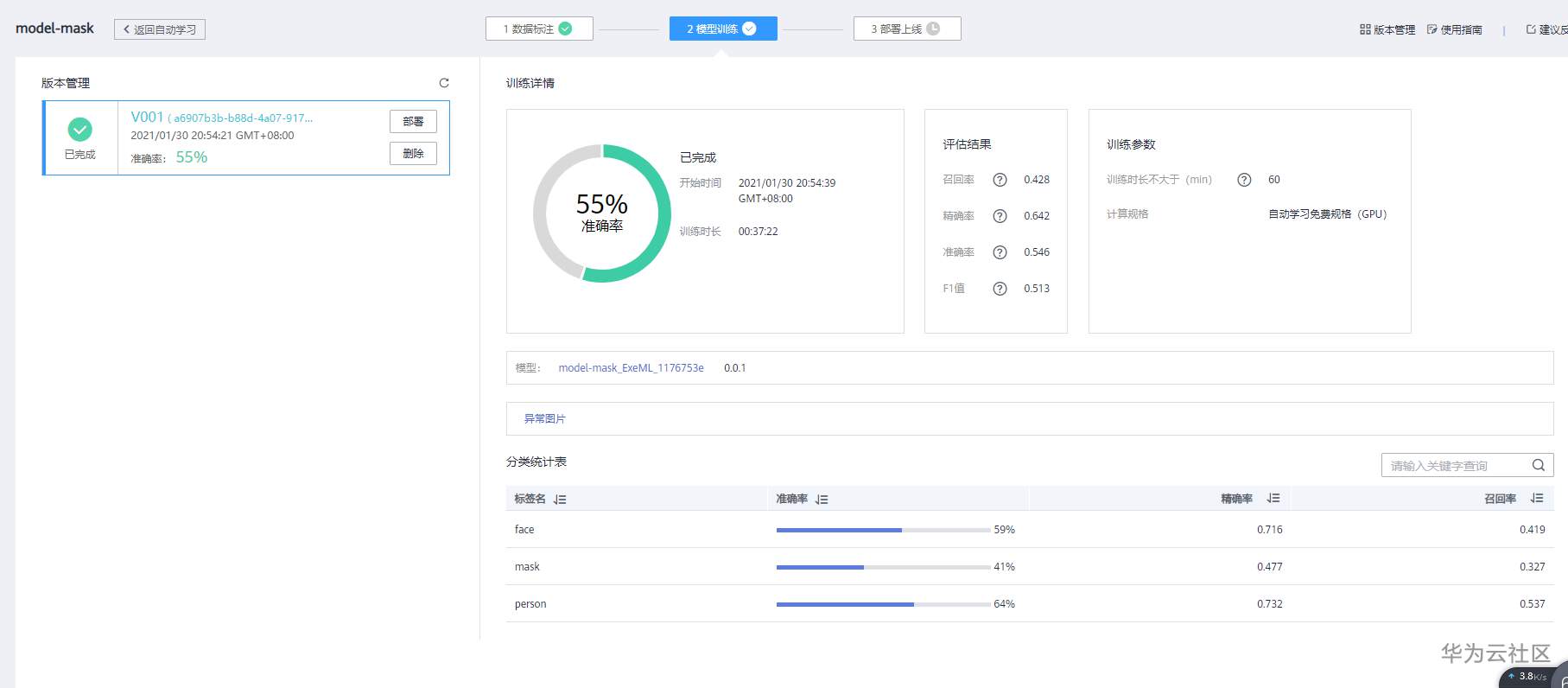The height and width of the screenshot is (688, 1568).
Task: Click the face precision value 0.716
Action: (1270, 530)
